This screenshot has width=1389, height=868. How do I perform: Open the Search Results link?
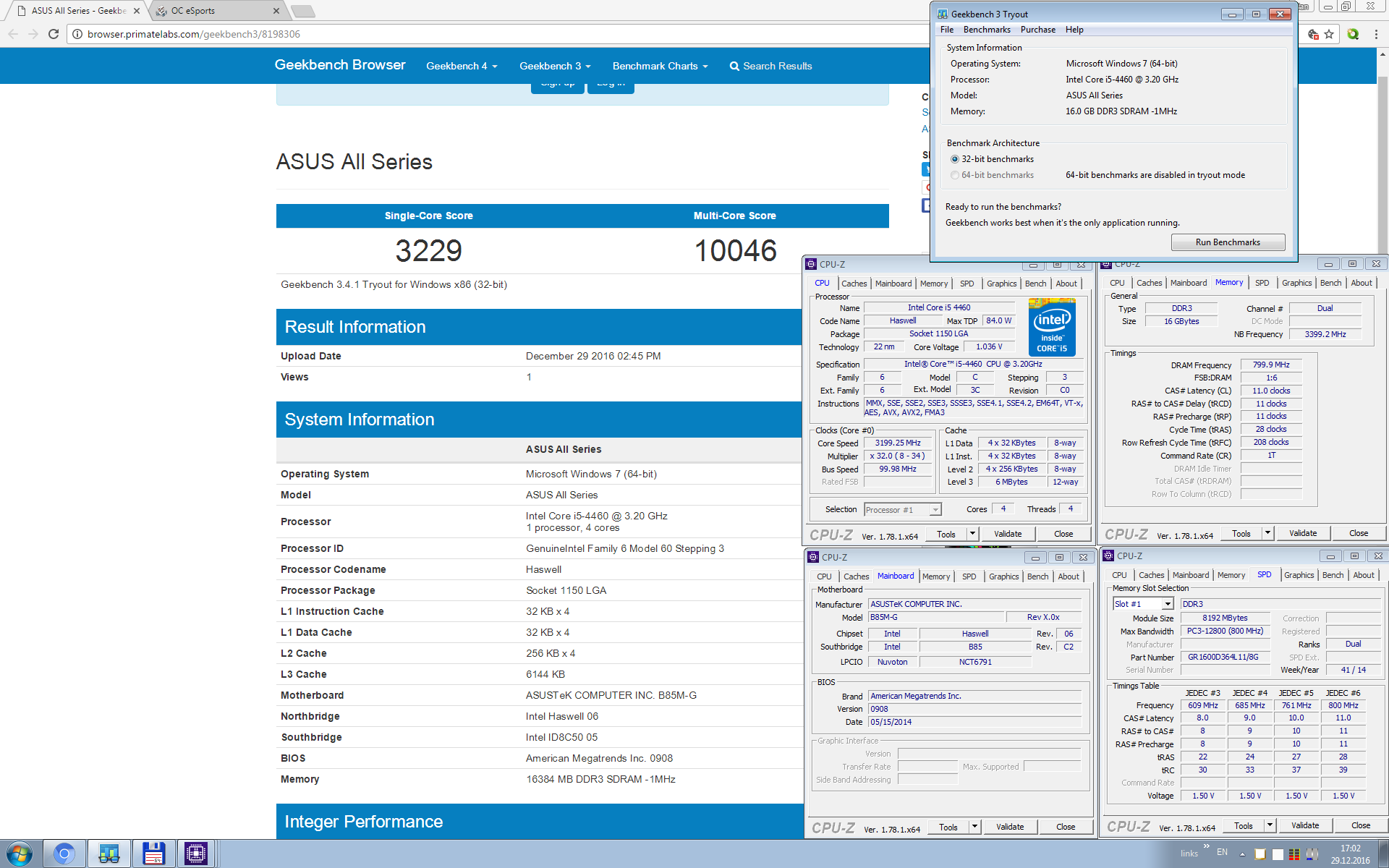coord(770,66)
